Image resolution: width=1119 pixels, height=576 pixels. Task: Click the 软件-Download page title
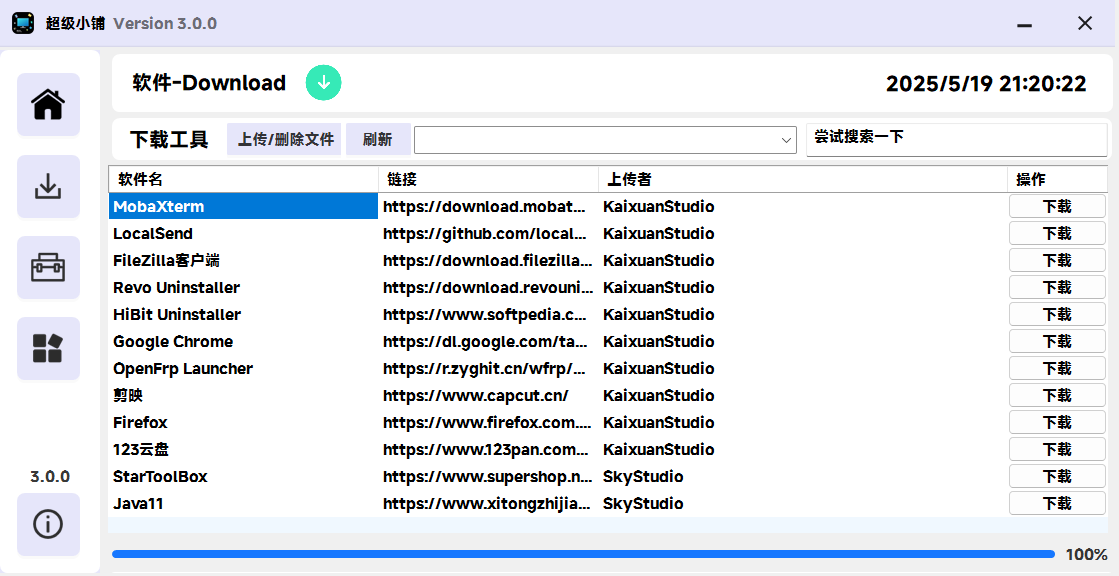(x=209, y=83)
